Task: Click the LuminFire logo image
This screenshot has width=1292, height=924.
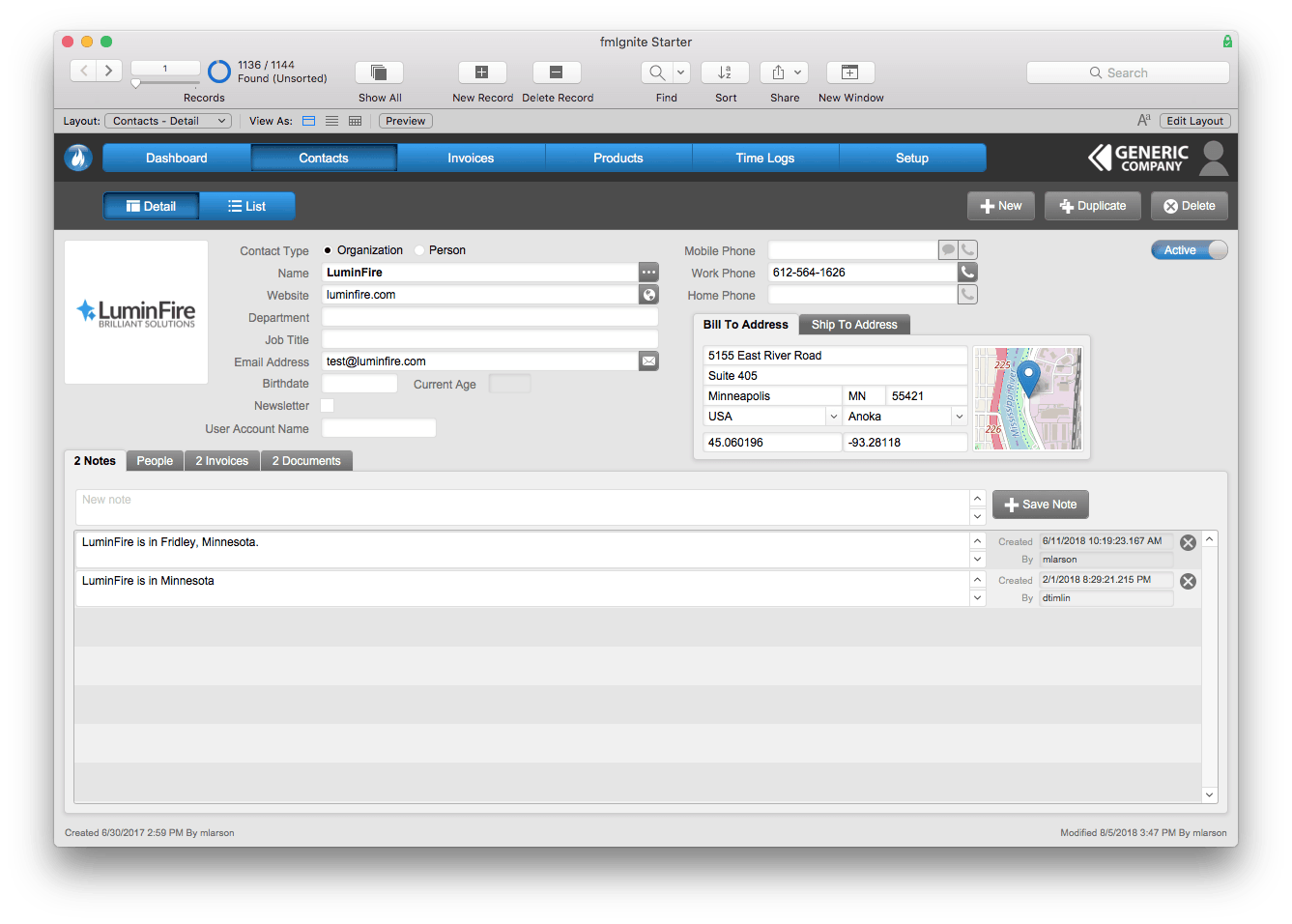Action: coord(136,312)
